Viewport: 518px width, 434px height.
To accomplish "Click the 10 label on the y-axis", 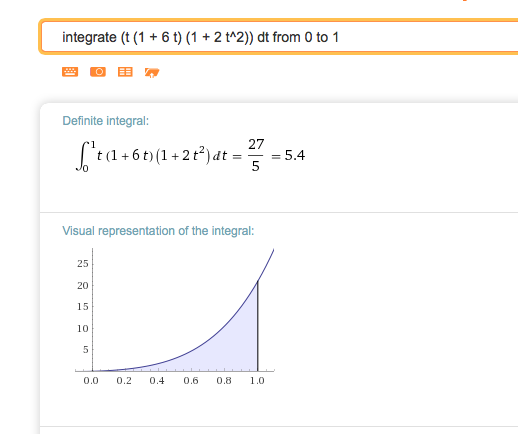I will pos(83,329).
